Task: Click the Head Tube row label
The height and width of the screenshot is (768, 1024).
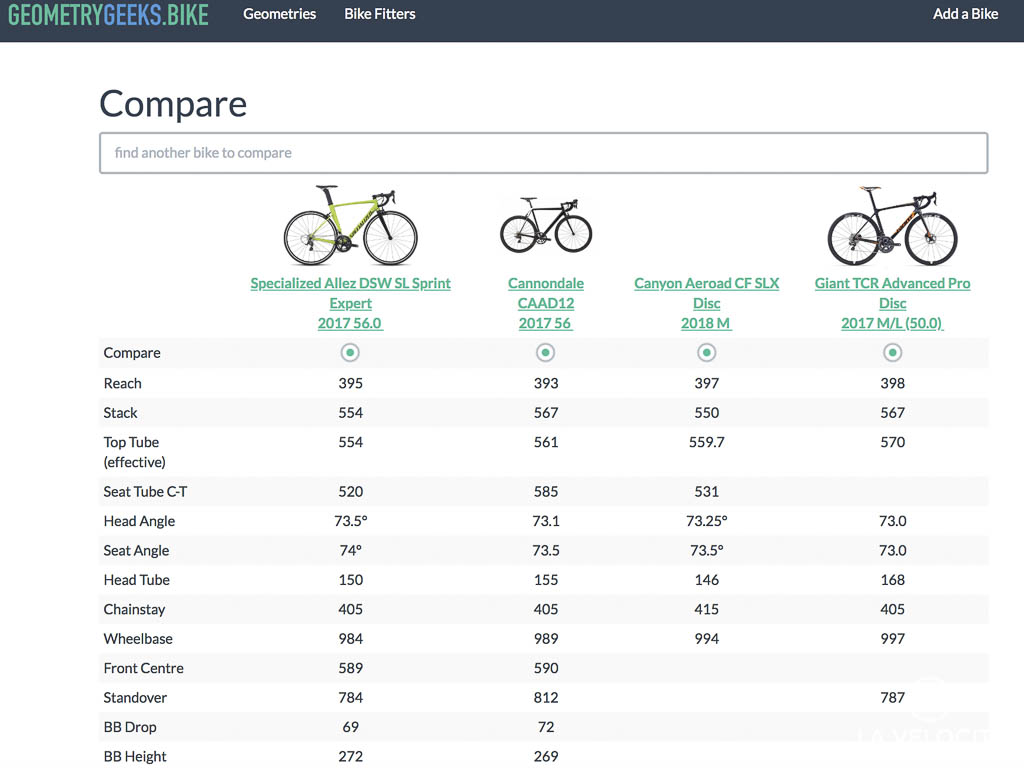Action: coord(136,580)
